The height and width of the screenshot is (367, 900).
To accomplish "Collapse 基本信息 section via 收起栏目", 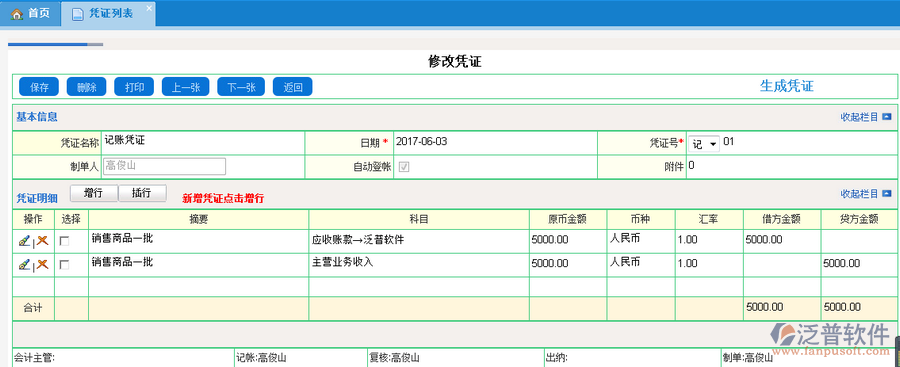I will click(x=859, y=117).
